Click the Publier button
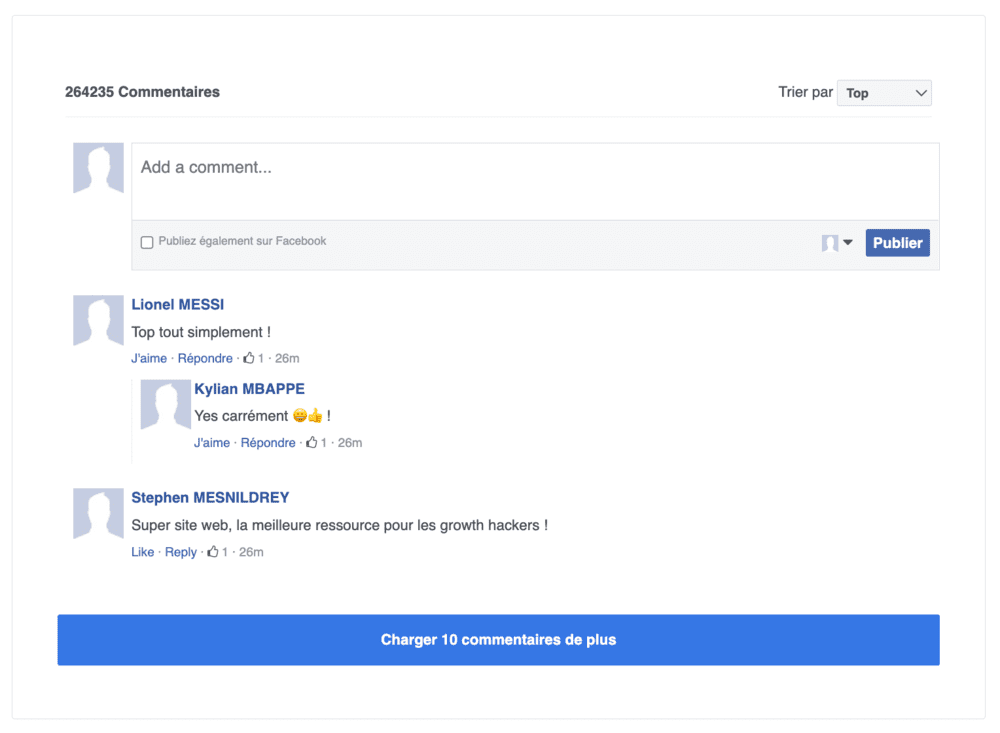 point(897,242)
